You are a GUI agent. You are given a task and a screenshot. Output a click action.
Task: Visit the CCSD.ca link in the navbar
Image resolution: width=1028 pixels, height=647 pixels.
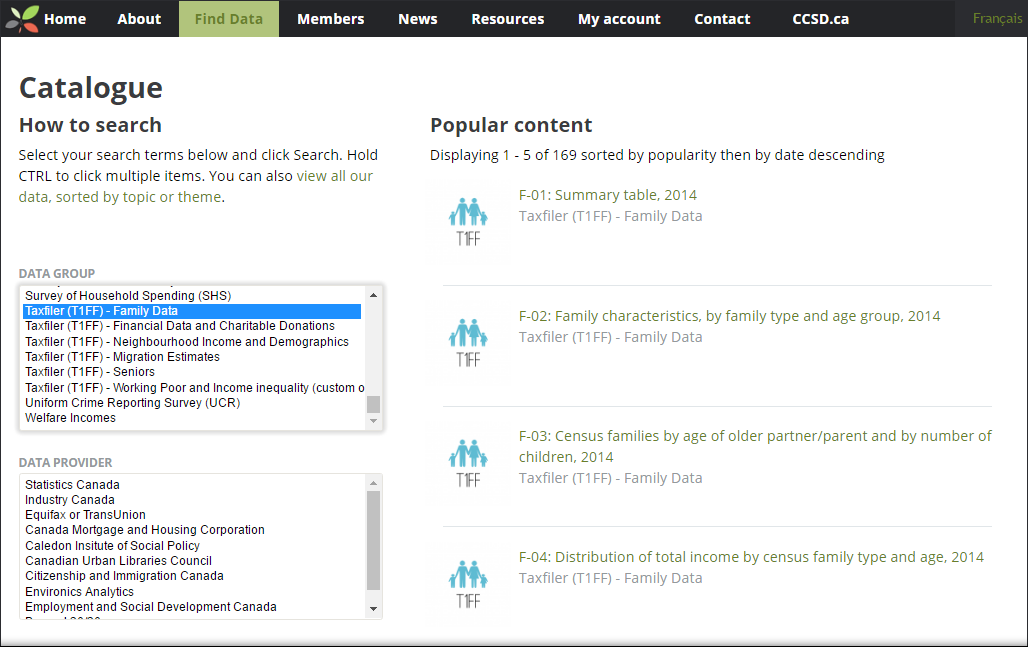click(x=820, y=19)
